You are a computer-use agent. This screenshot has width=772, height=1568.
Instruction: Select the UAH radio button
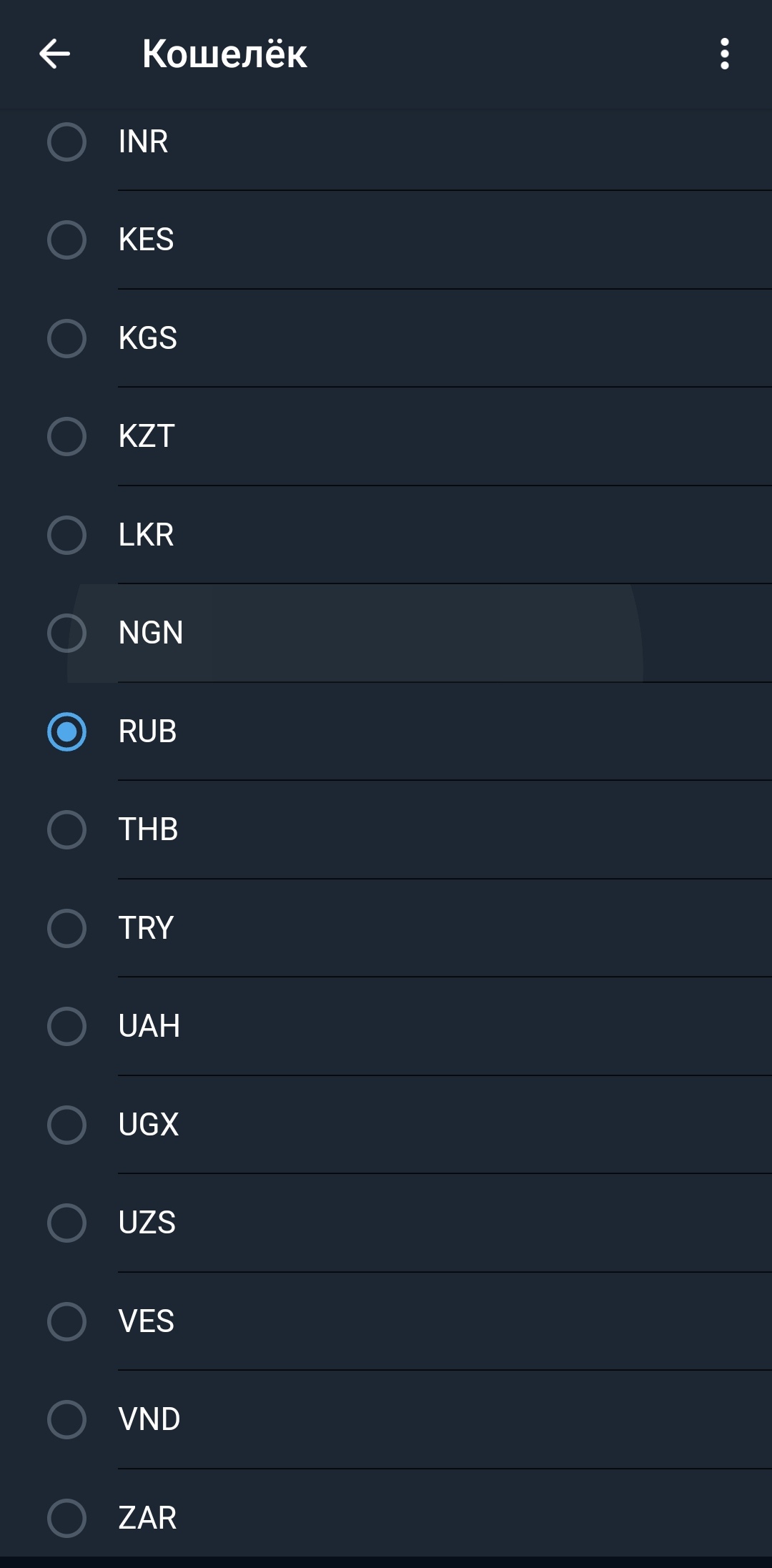[x=66, y=1026]
